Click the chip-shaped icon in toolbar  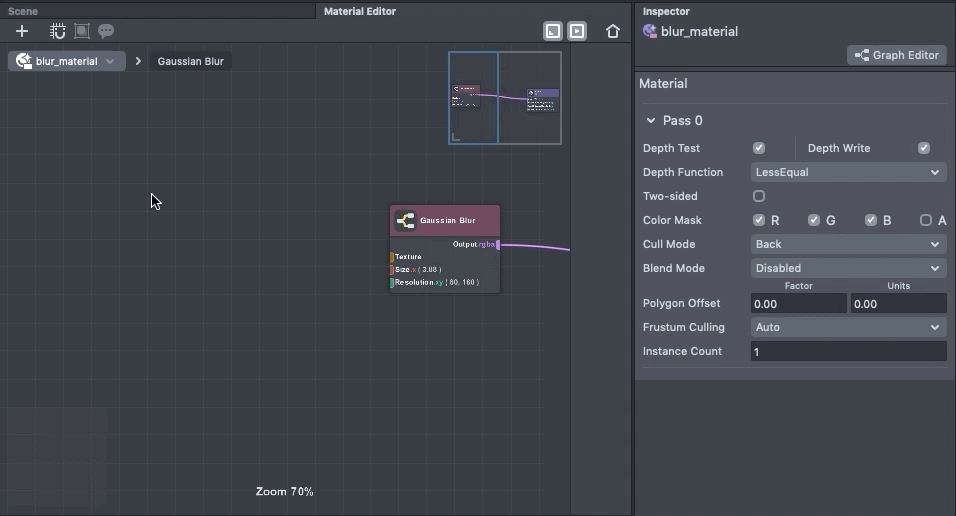[58, 31]
